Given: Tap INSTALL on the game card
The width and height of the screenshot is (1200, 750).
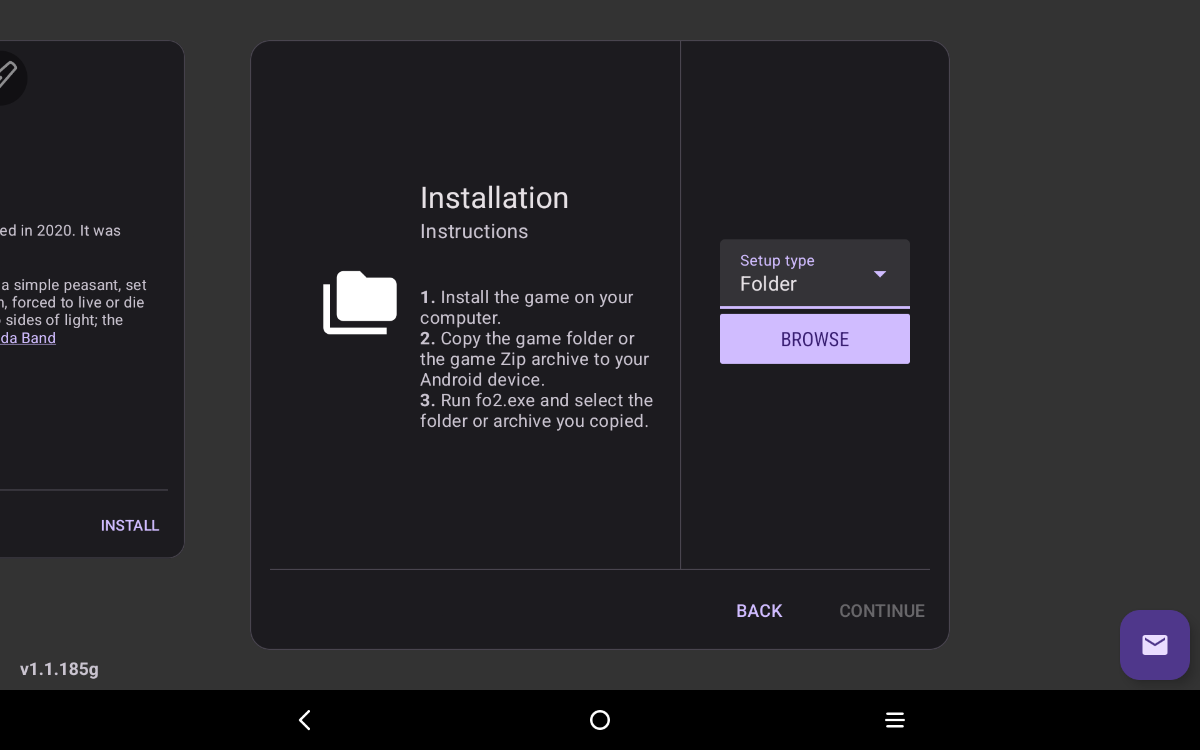Looking at the screenshot, I should [130, 525].
